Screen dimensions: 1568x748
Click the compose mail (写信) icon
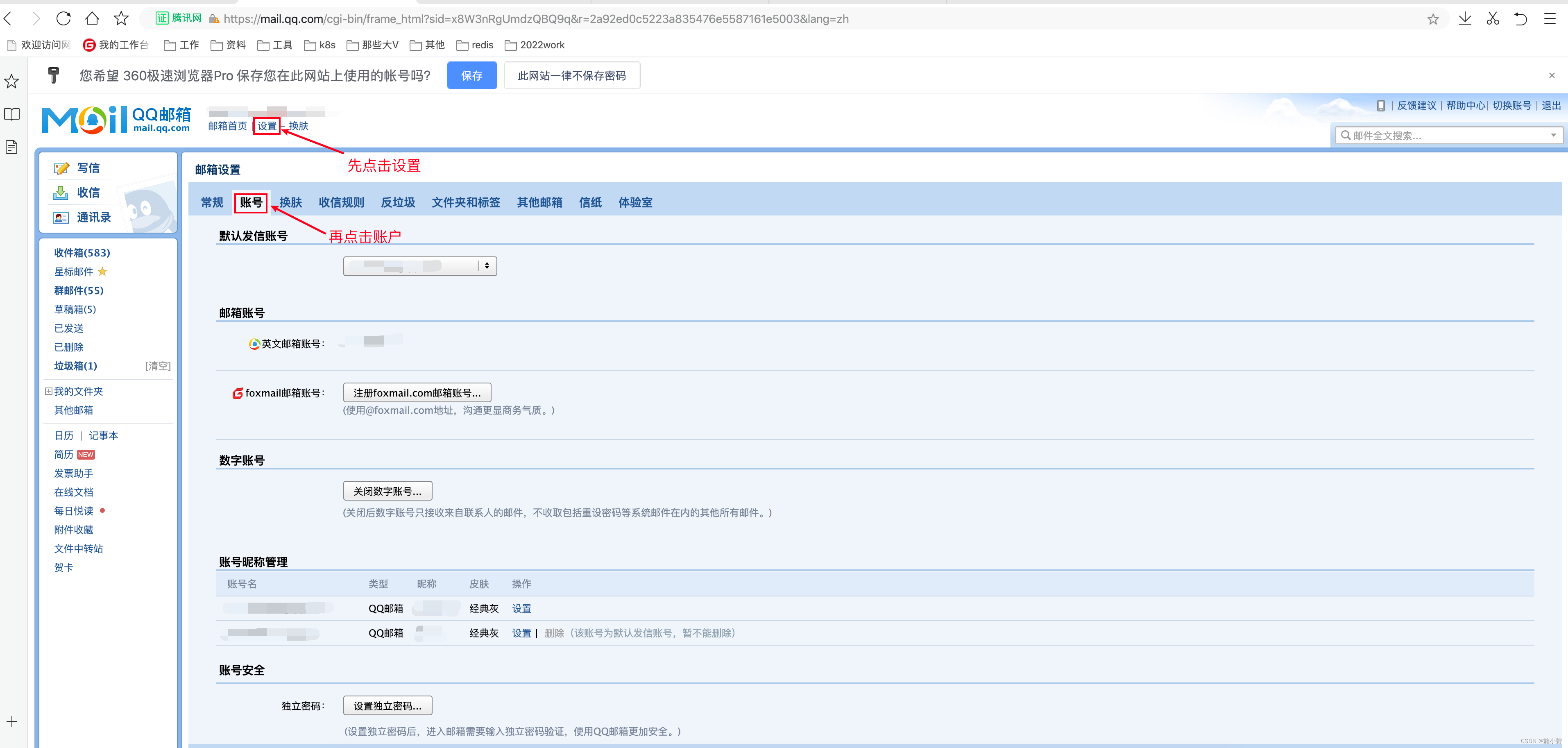[x=61, y=168]
